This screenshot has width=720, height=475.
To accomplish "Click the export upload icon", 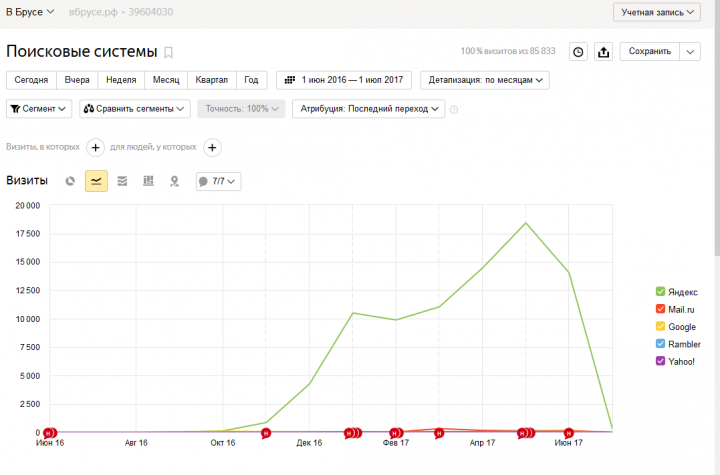I will 604,51.
